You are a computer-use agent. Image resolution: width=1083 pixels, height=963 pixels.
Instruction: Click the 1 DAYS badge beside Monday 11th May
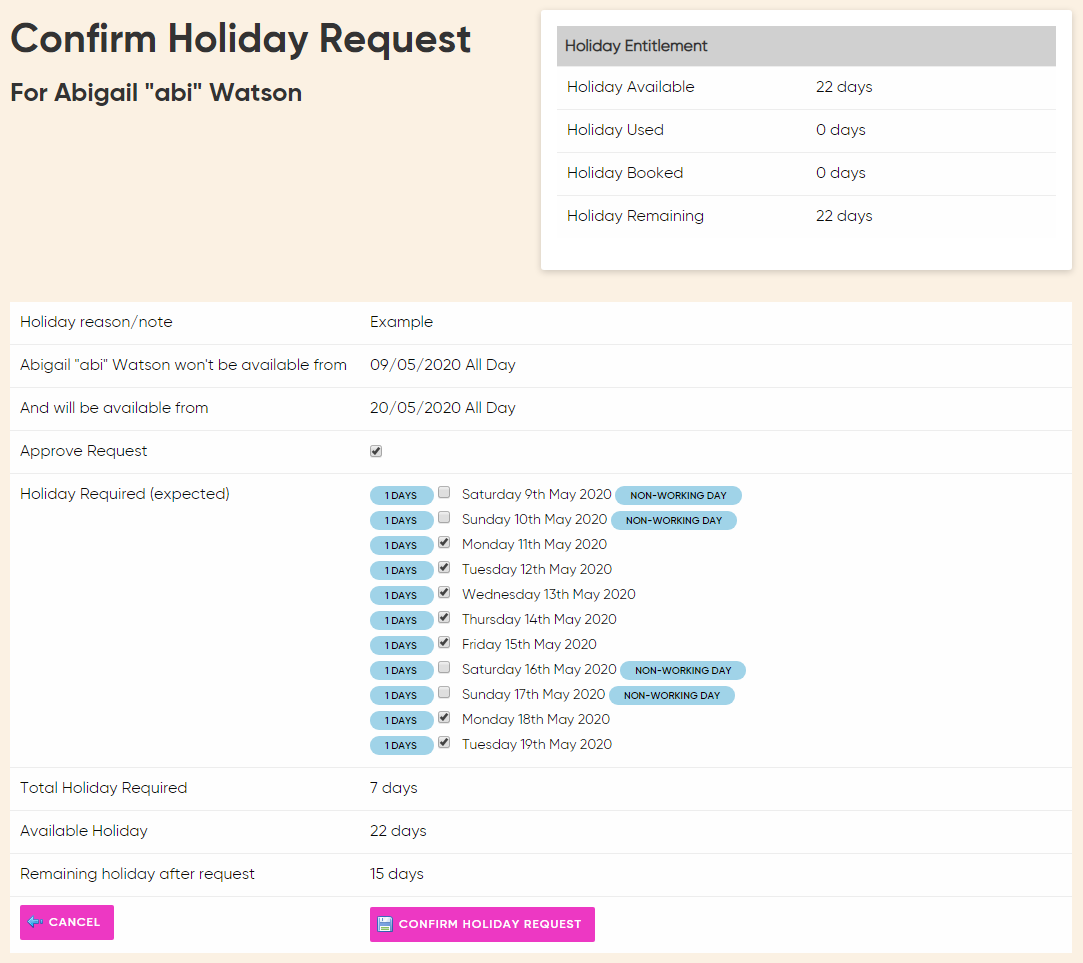[402, 545]
